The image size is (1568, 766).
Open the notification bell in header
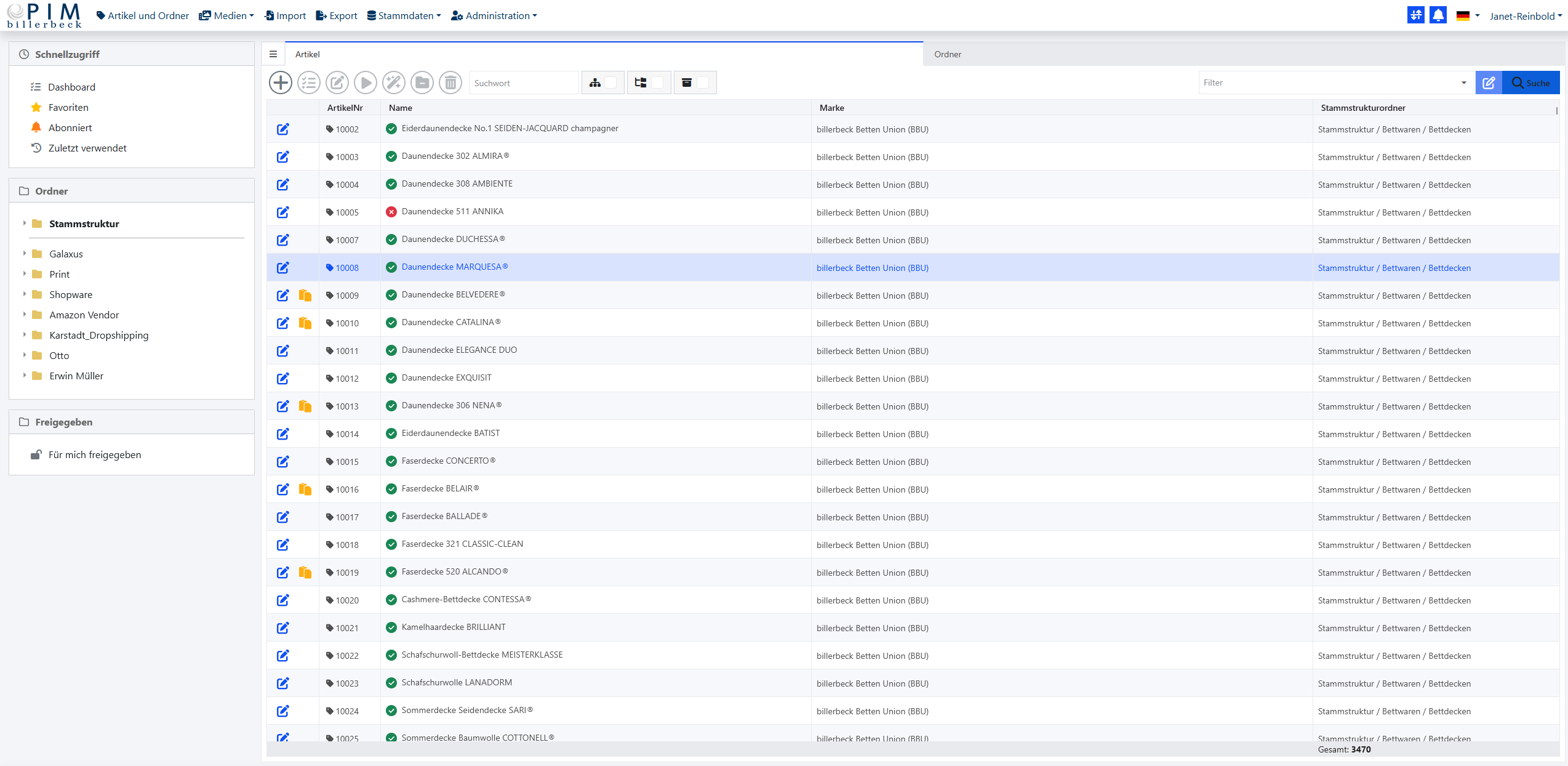(x=1438, y=15)
